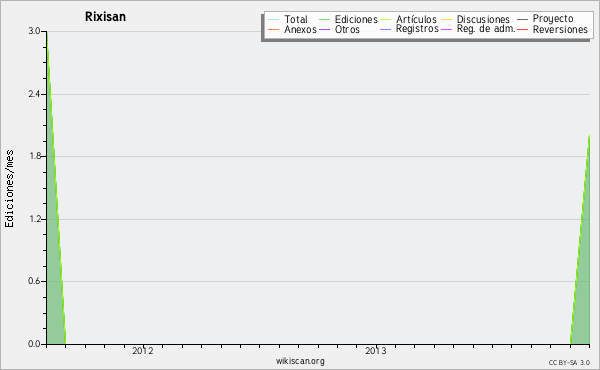Click the y-axis value 0.6
The height and width of the screenshot is (370, 600).
34,282
